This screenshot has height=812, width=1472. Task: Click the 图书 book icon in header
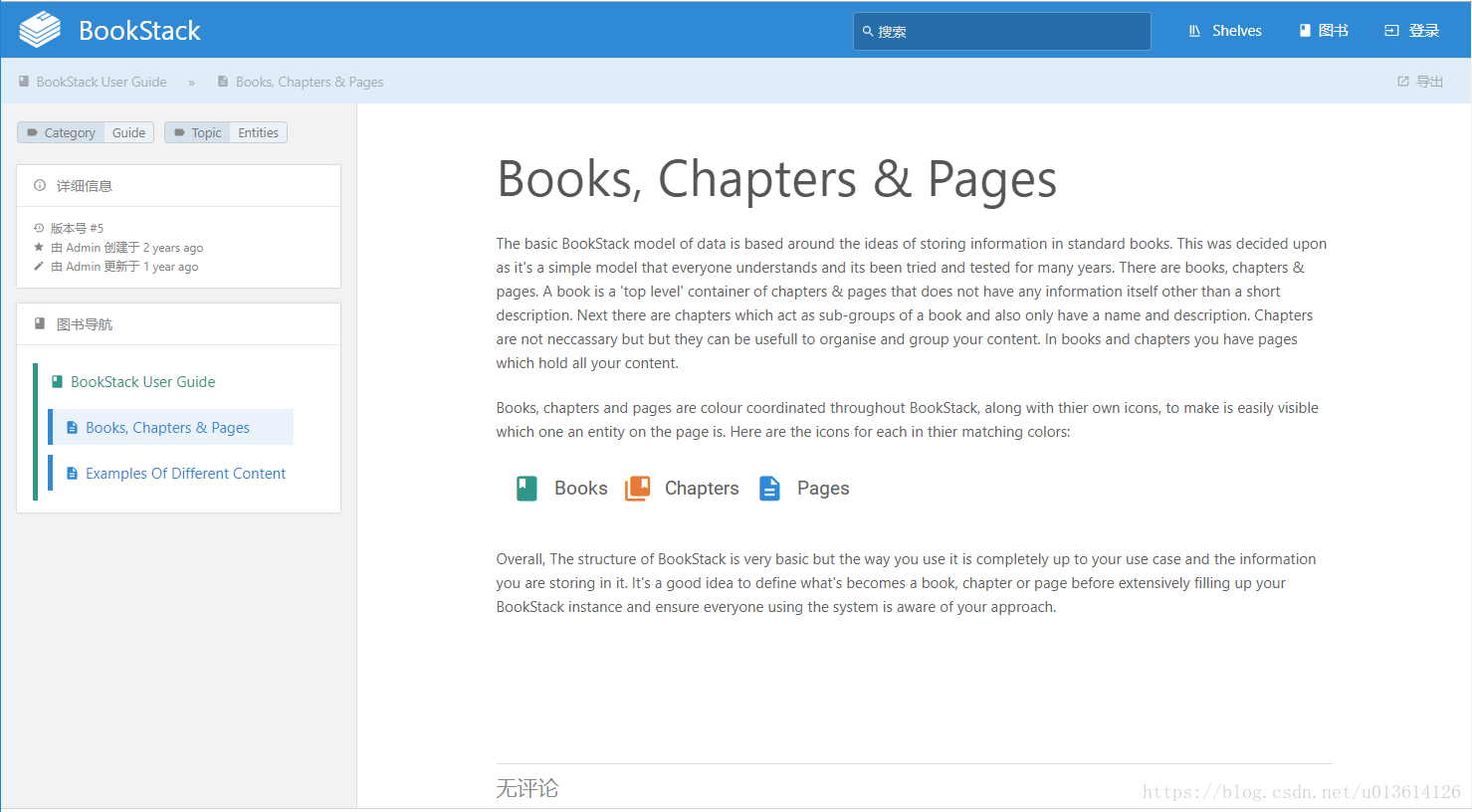(1305, 31)
